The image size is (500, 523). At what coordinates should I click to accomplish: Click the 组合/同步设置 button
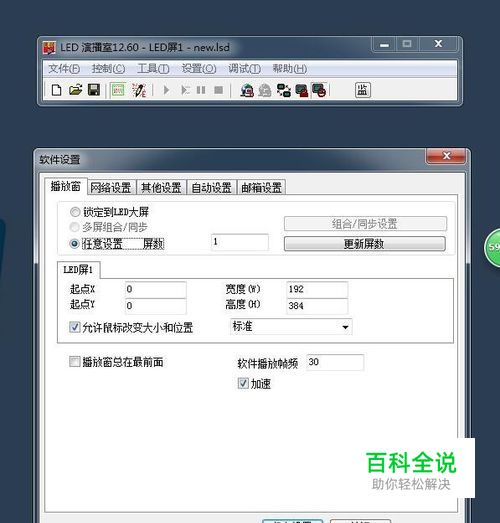pos(365,223)
